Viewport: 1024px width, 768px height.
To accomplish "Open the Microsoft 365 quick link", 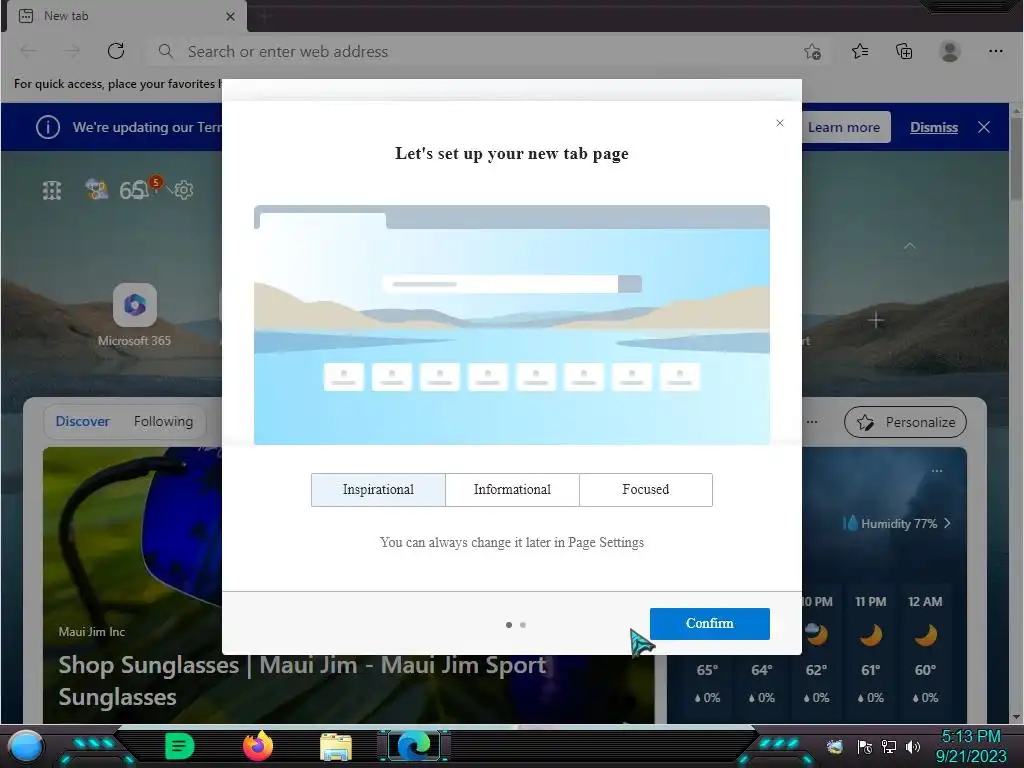I will click(x=135, y=315).
